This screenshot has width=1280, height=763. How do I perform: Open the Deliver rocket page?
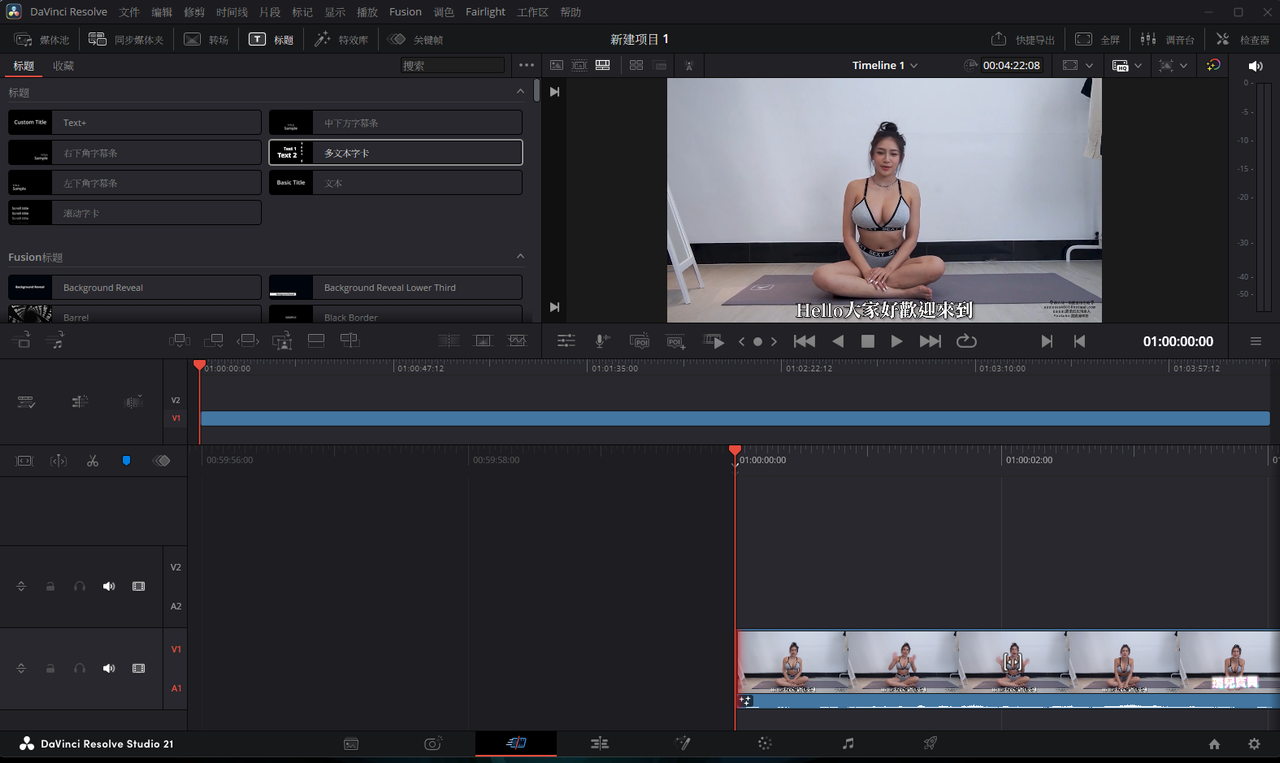(x=930, y=743)
